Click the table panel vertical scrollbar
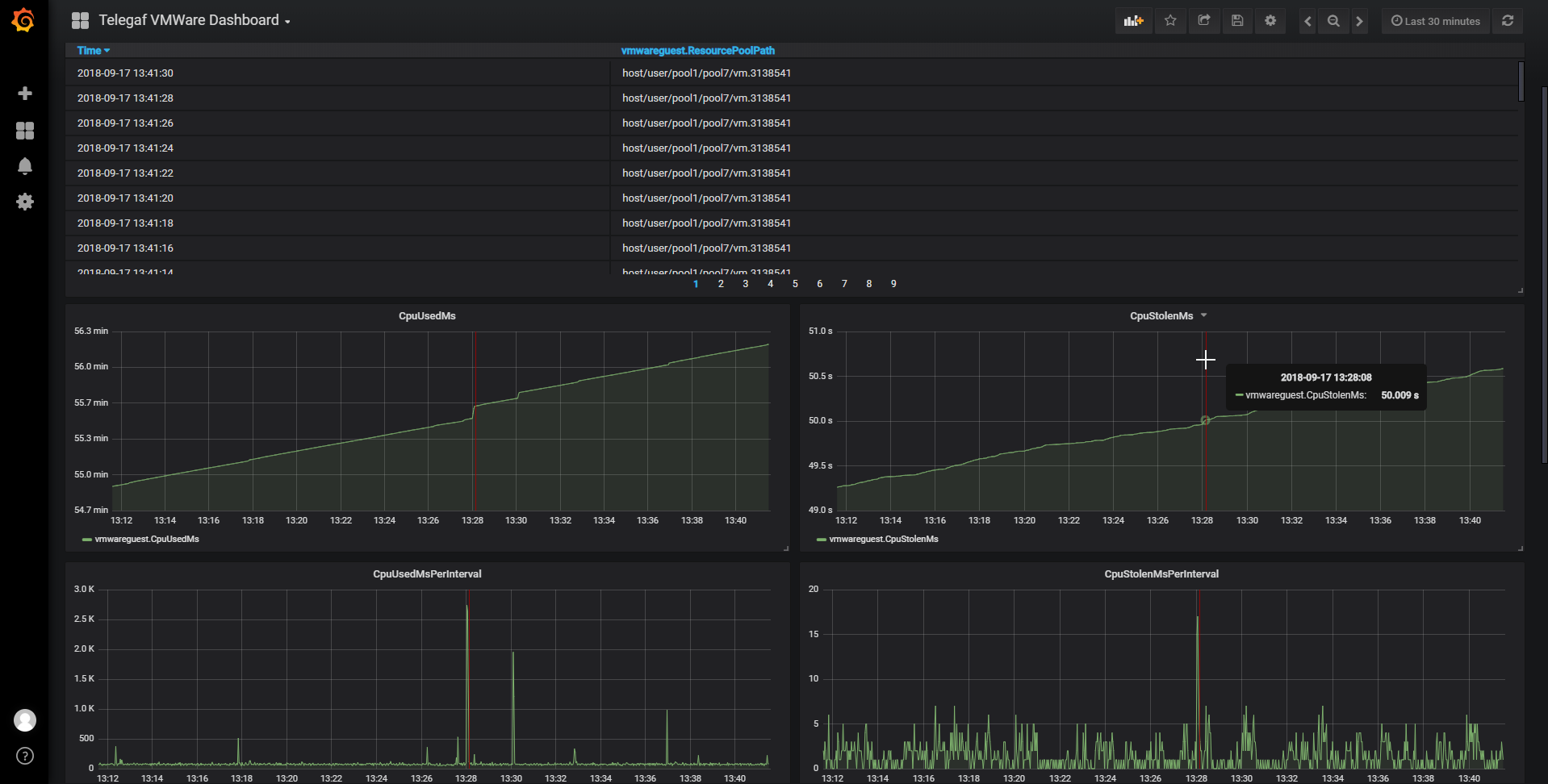This screenshot has height=784, width=1548. [x=1521, y=81]
